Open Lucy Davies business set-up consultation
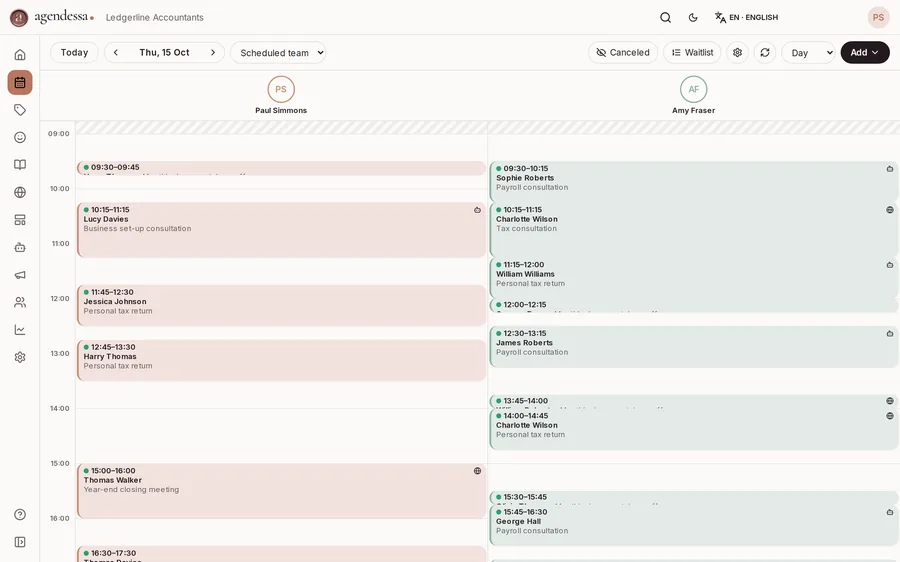The image size is (900, 562). 281,230
